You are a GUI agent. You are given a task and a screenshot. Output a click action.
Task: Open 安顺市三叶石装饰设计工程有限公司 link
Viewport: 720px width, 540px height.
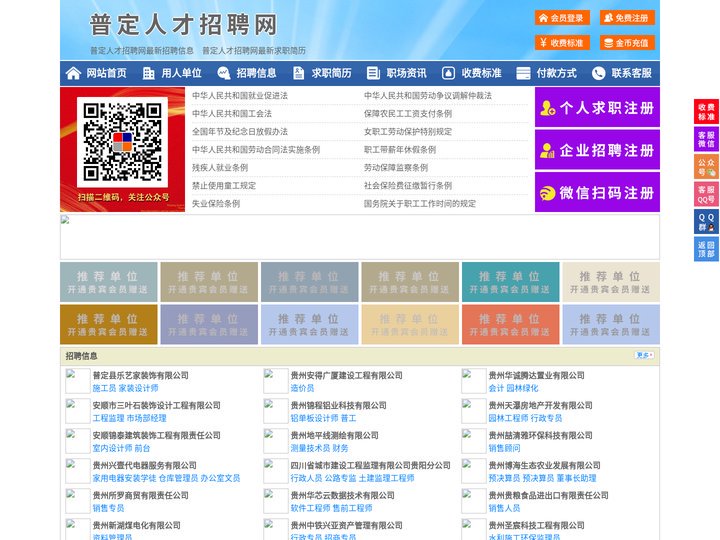157,405
